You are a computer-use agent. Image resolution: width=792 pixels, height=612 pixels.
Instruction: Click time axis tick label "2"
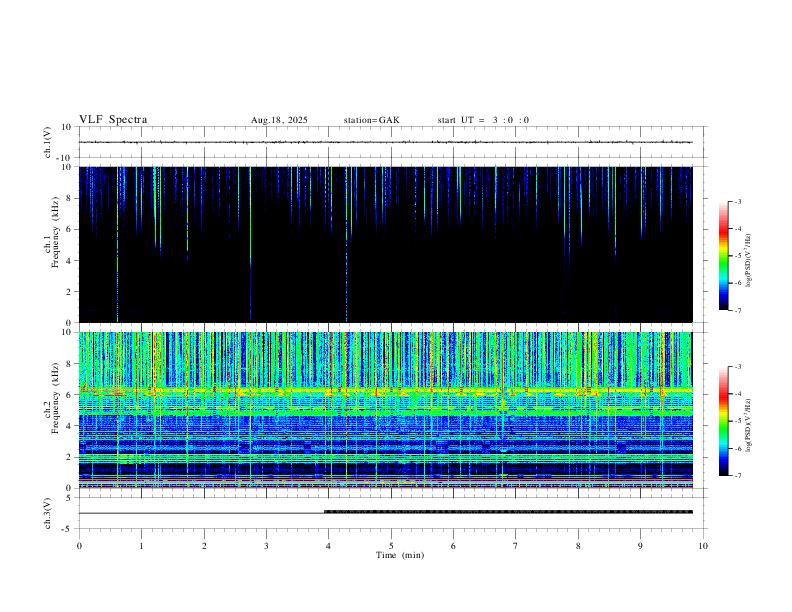204,546
